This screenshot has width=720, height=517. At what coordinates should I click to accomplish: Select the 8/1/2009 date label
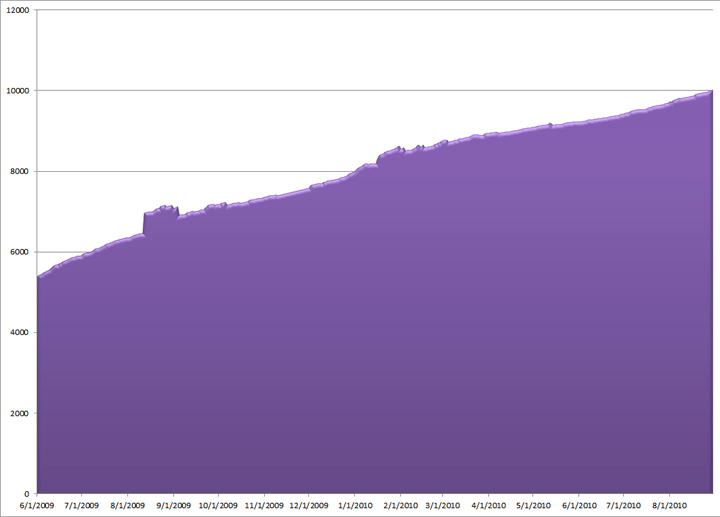(x=128, y=506)
